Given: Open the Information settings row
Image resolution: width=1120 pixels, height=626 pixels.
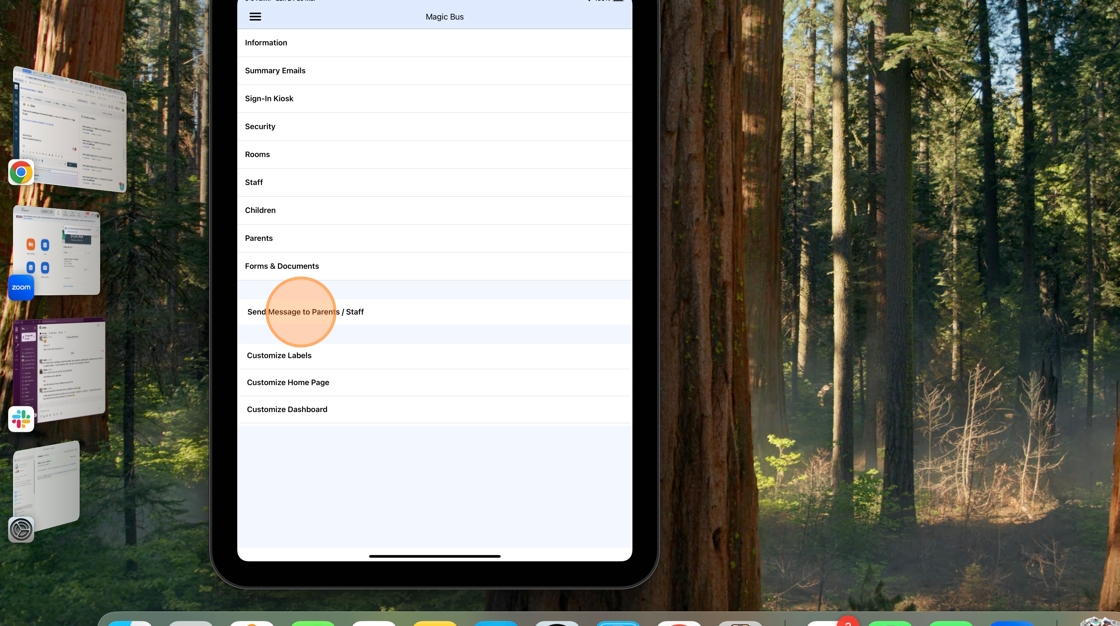Looking at the screenshot, I should pos(434,43).
